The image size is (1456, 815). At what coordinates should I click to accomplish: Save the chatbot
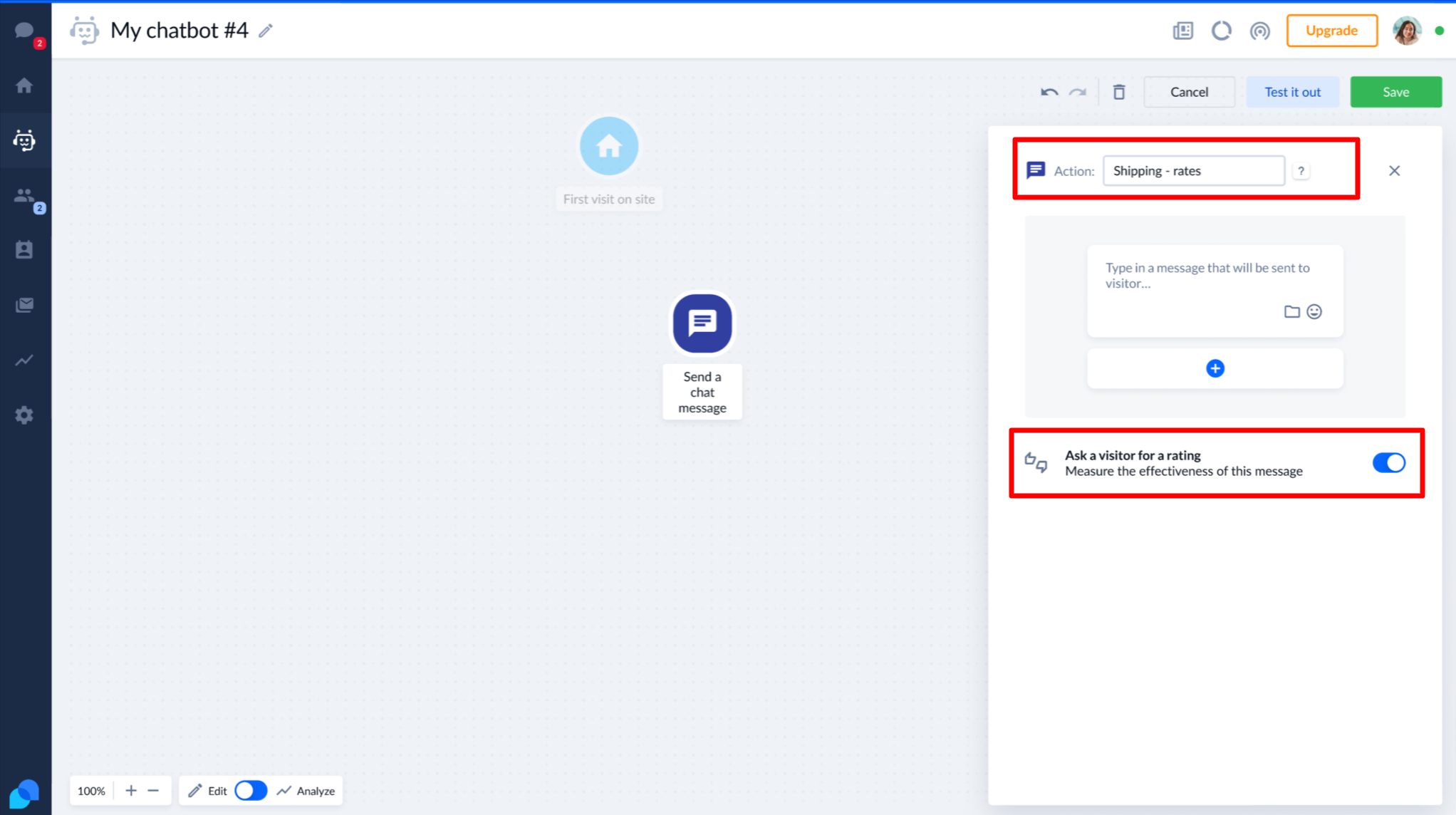pos(1395,92)
